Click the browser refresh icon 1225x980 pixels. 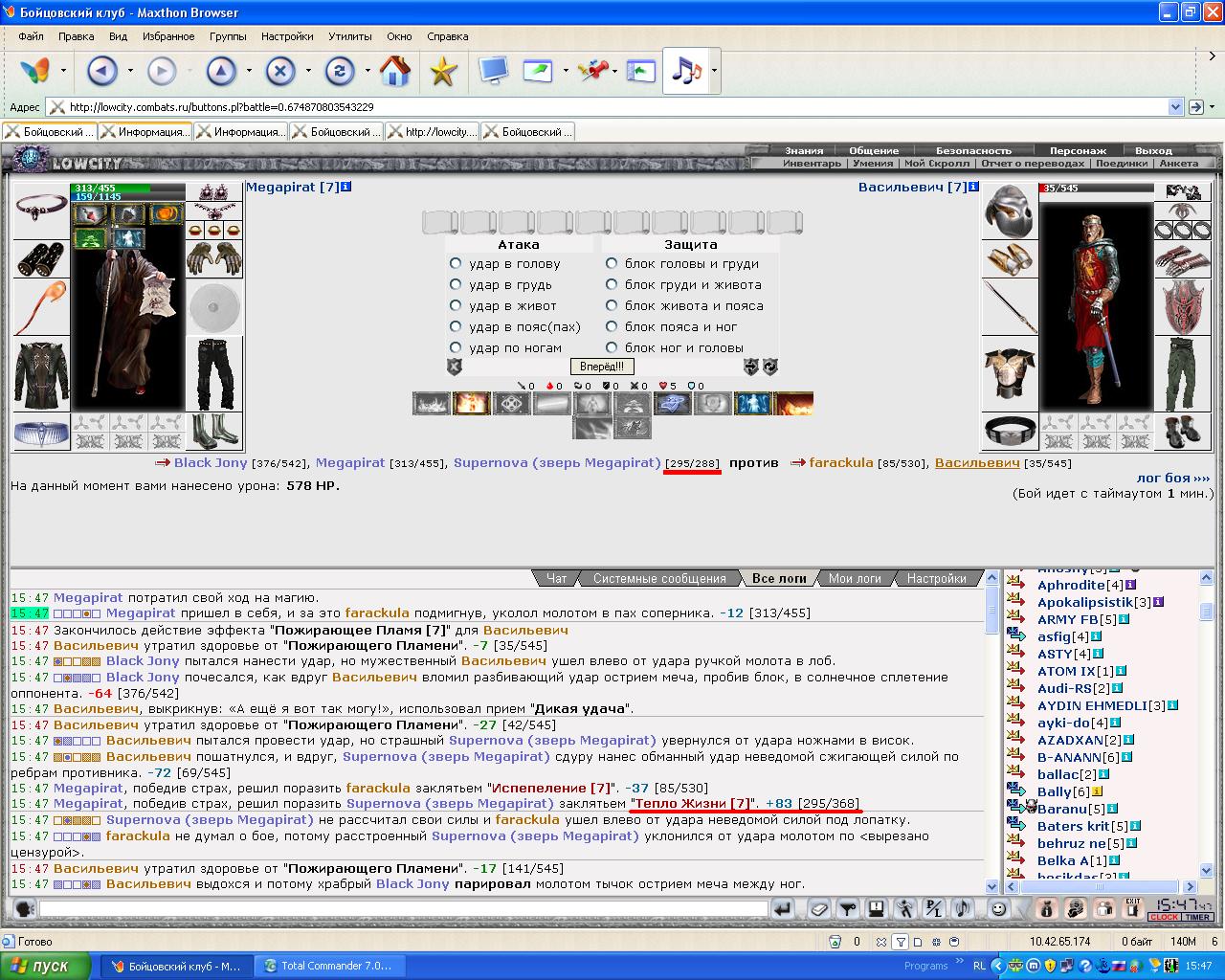pyautogui.click(x=340, y=71)
